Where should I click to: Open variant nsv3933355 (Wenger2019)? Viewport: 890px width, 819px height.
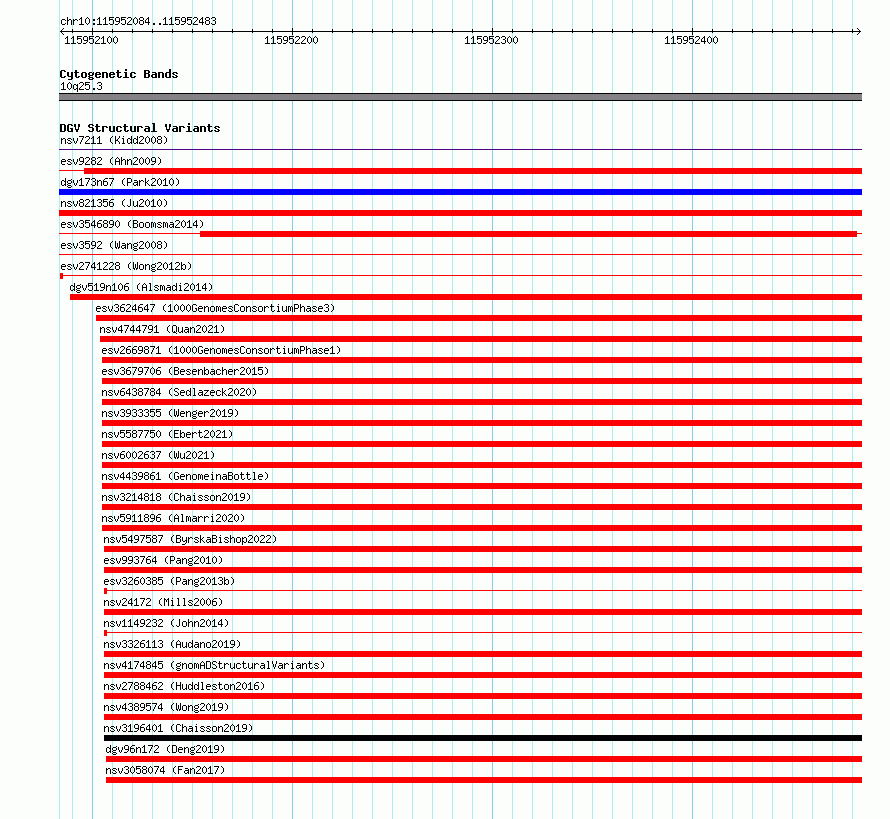(x=170, y=413)
